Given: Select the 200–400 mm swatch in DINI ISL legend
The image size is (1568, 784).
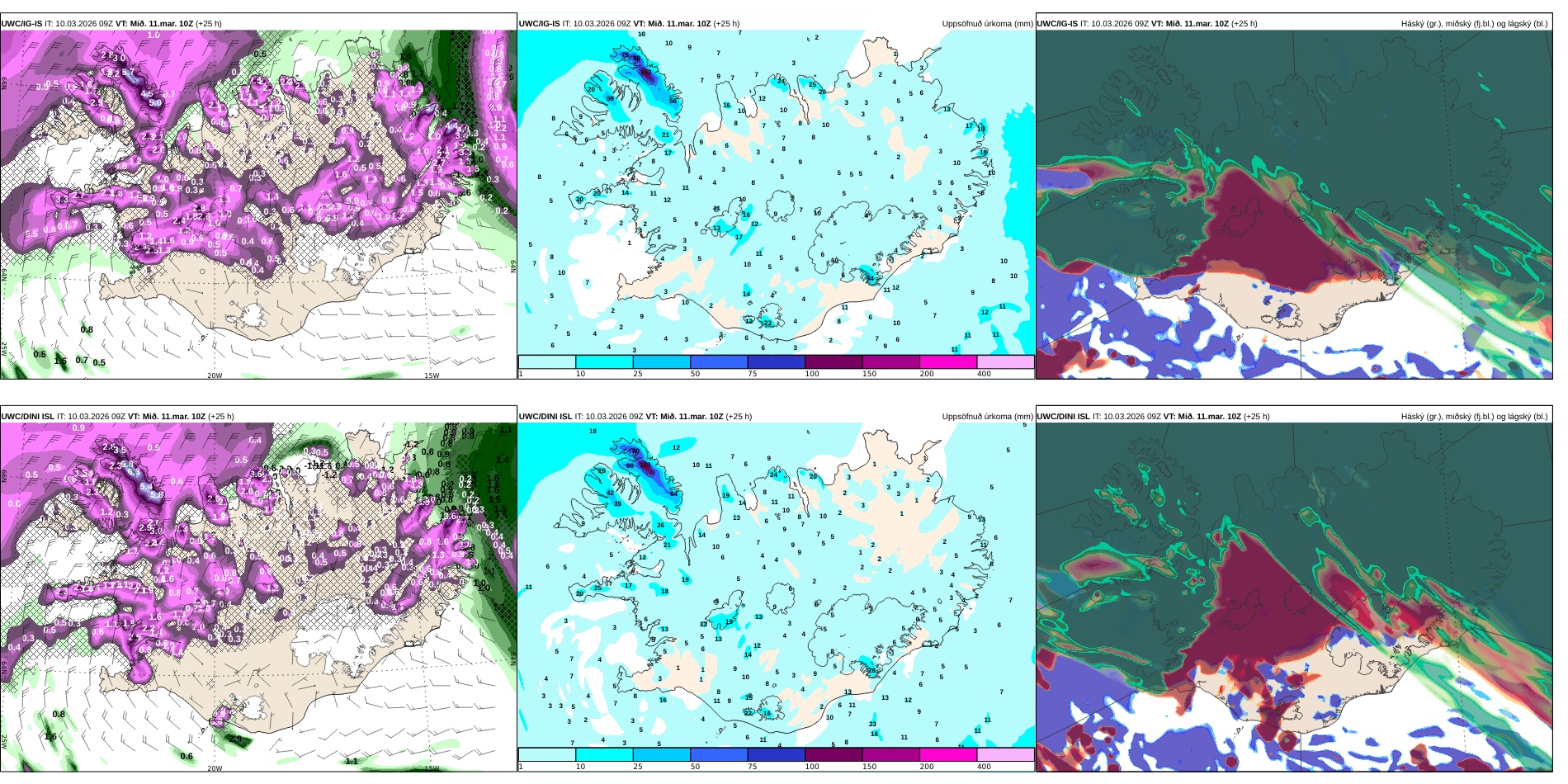Looking at the screenshot, I should (x=948, y=754).
